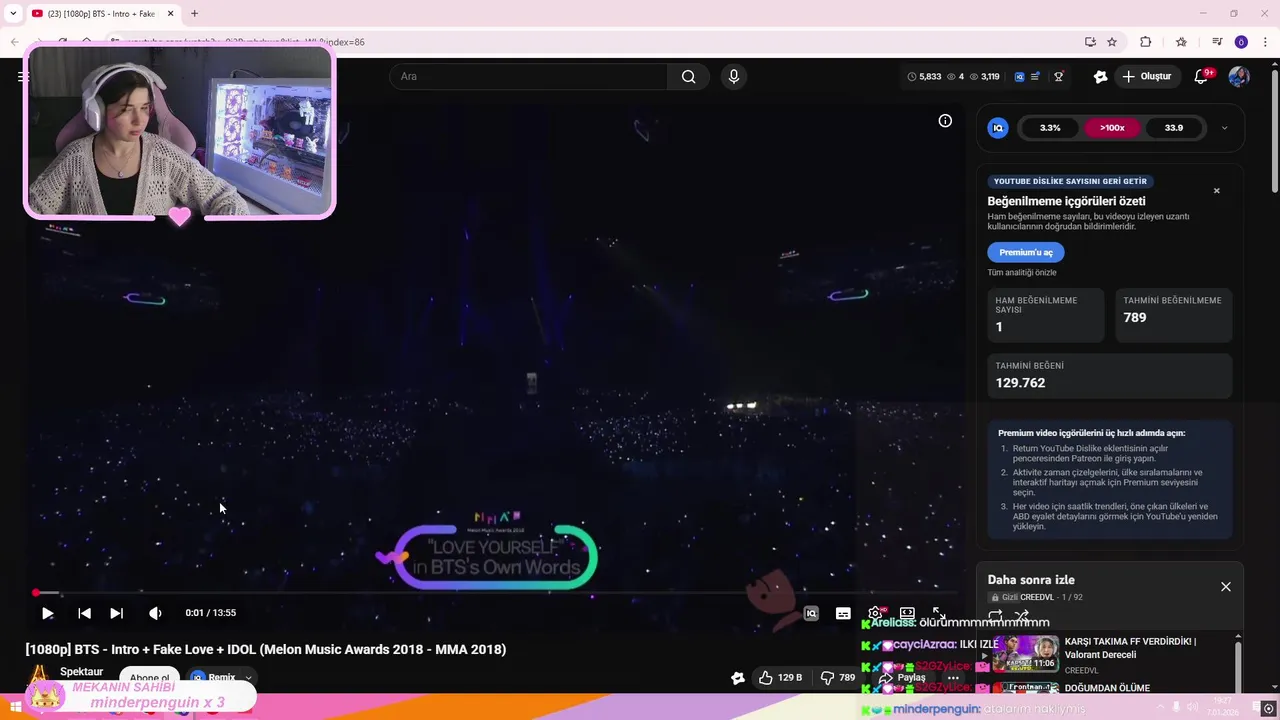Toggle playlist shuffle button
Viewport: 1280px width, 720px height.
pyautogui.click(x=1021, y=616)
